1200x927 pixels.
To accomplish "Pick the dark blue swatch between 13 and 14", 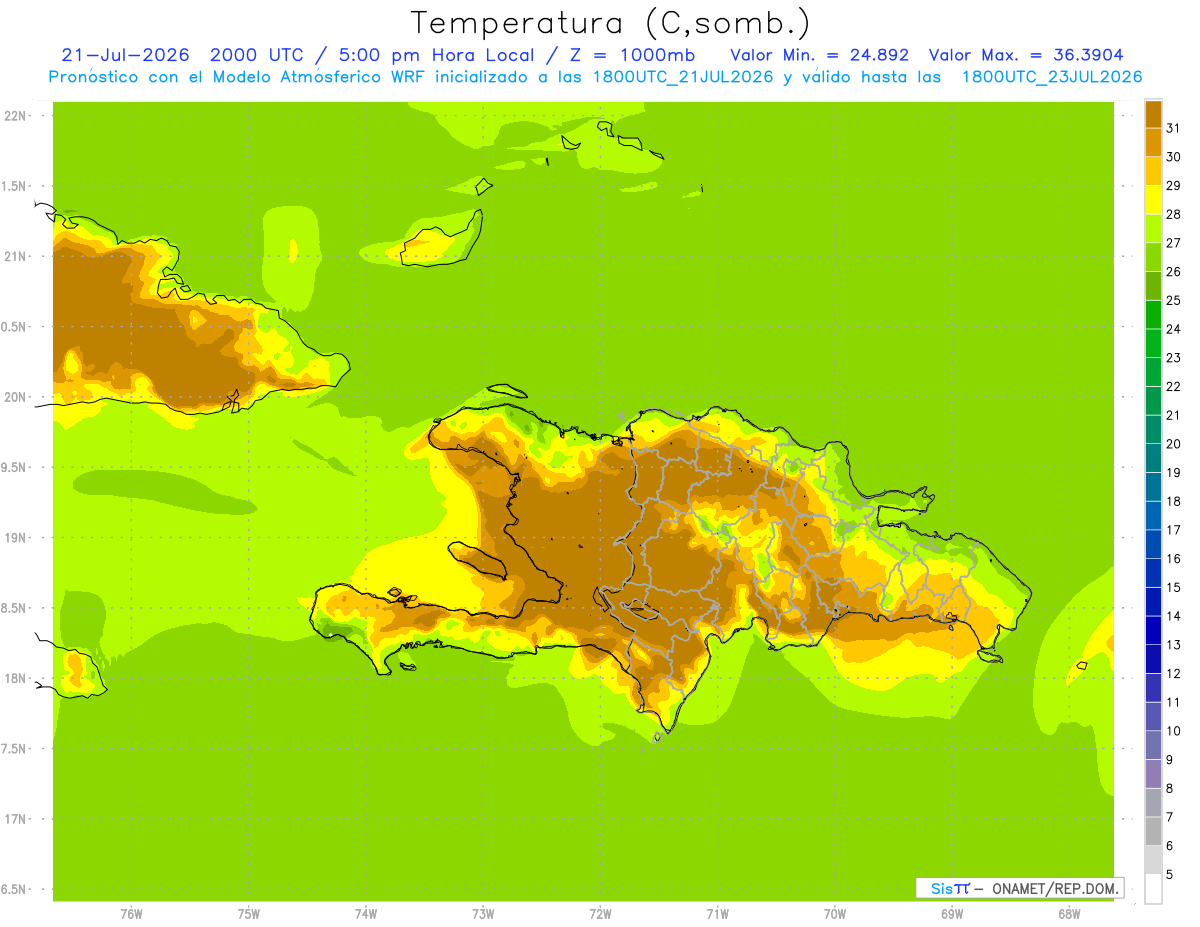I will (x=1153, y=630).
